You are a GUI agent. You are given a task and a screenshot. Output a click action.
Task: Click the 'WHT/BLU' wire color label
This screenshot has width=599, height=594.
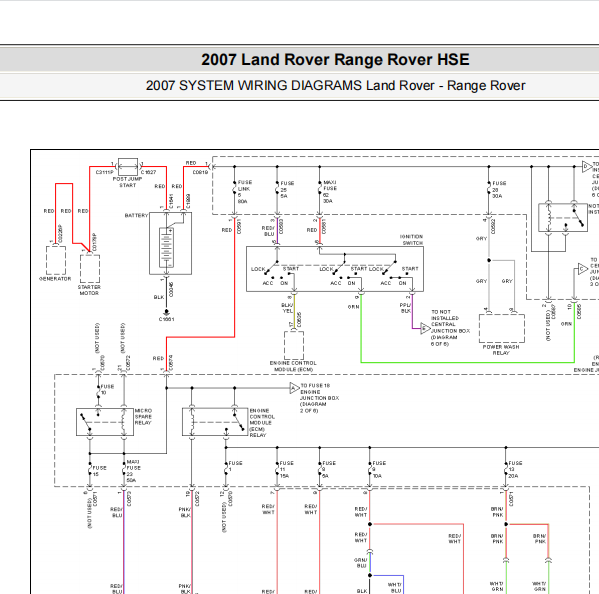coord(395,588)
